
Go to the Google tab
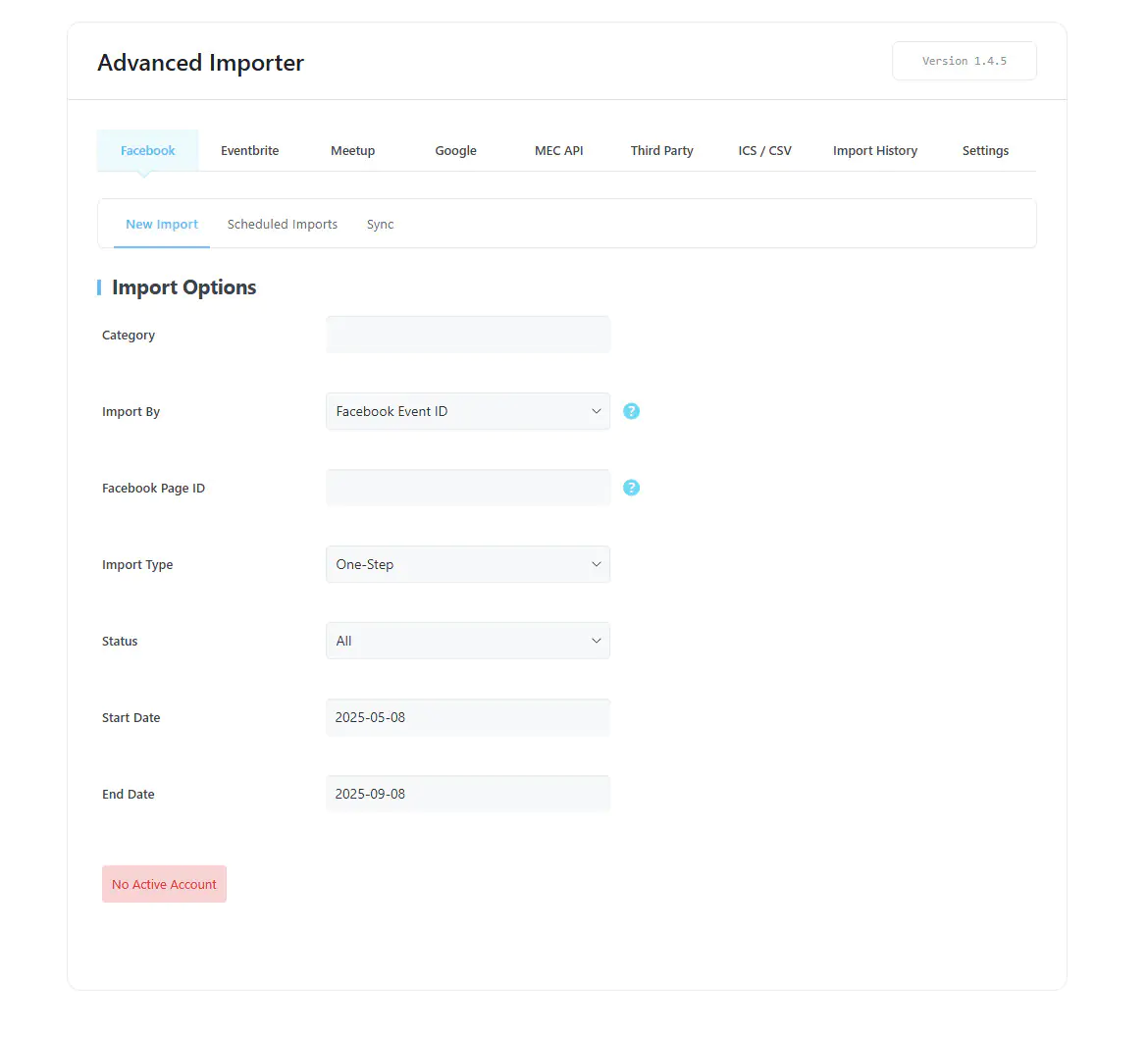point(455,151)
